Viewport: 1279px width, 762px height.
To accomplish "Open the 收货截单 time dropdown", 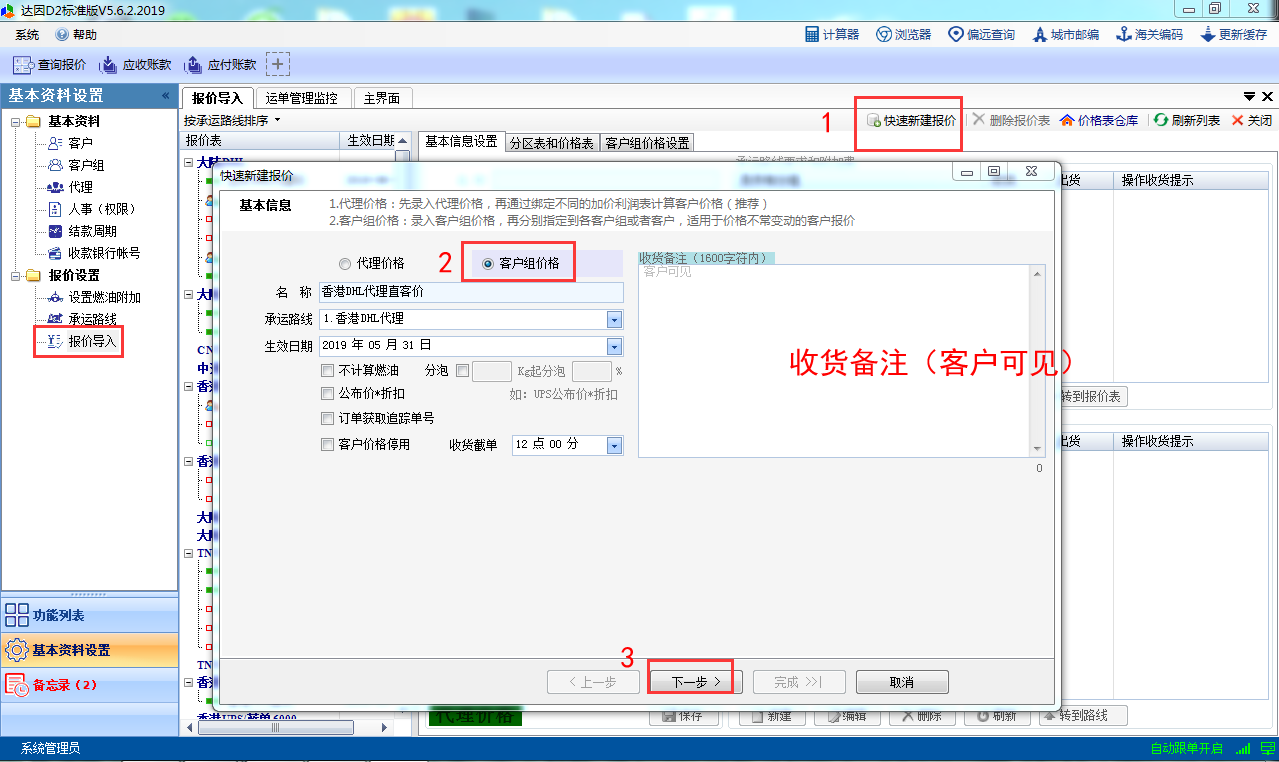I will tap(614, 445).
